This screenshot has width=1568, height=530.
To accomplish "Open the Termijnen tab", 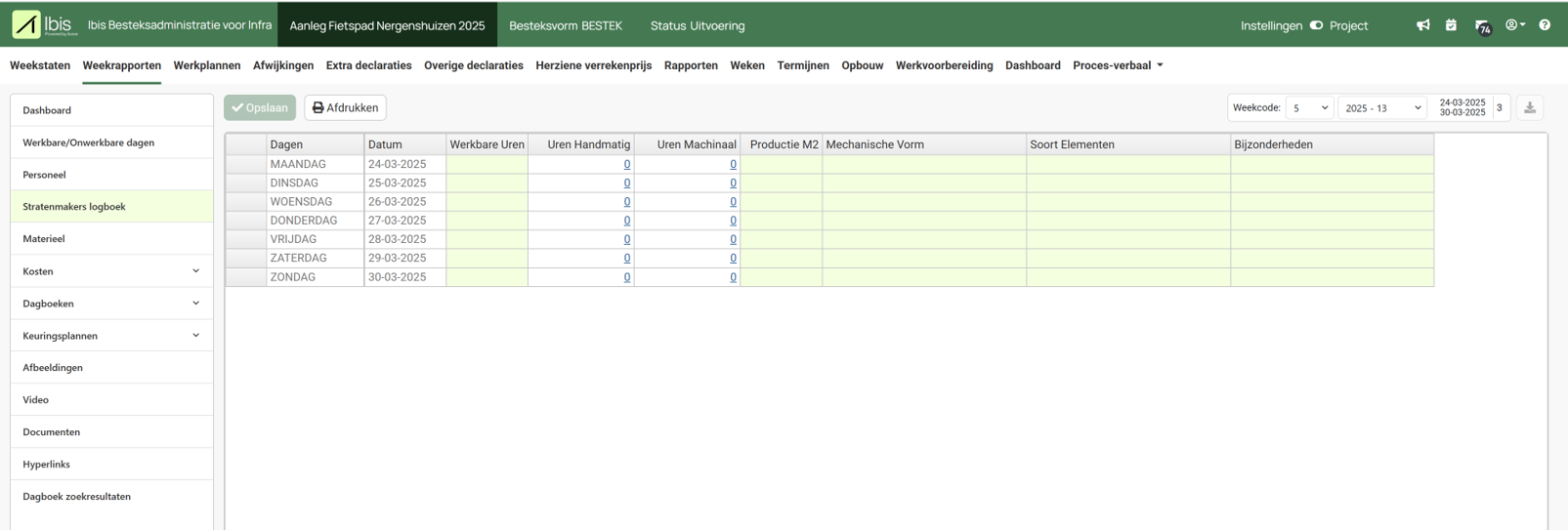I will pyautogui.click(x=803, y=65).
